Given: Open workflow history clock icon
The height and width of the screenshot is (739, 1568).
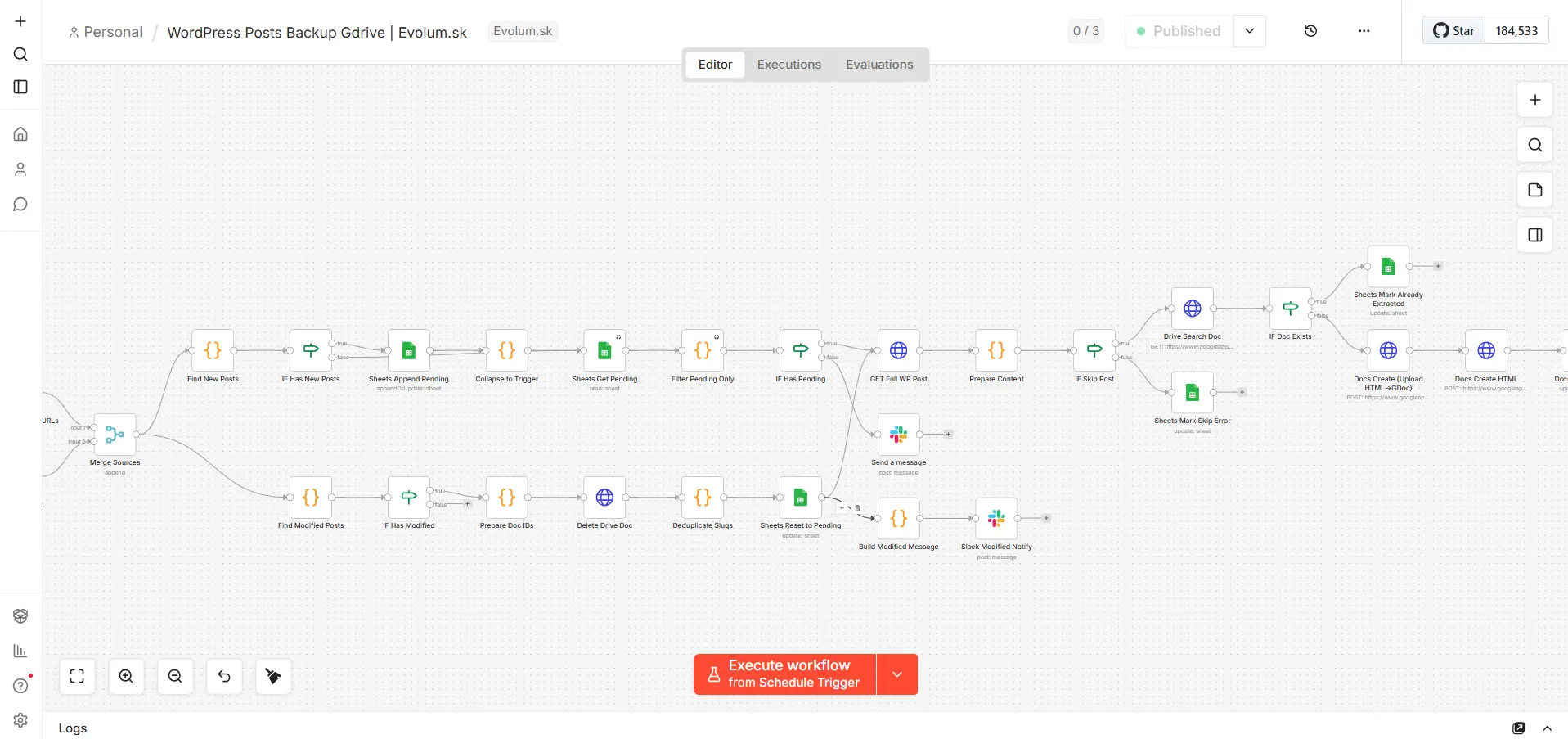Looking at the screenshot, I should [x=1310, y=31].
